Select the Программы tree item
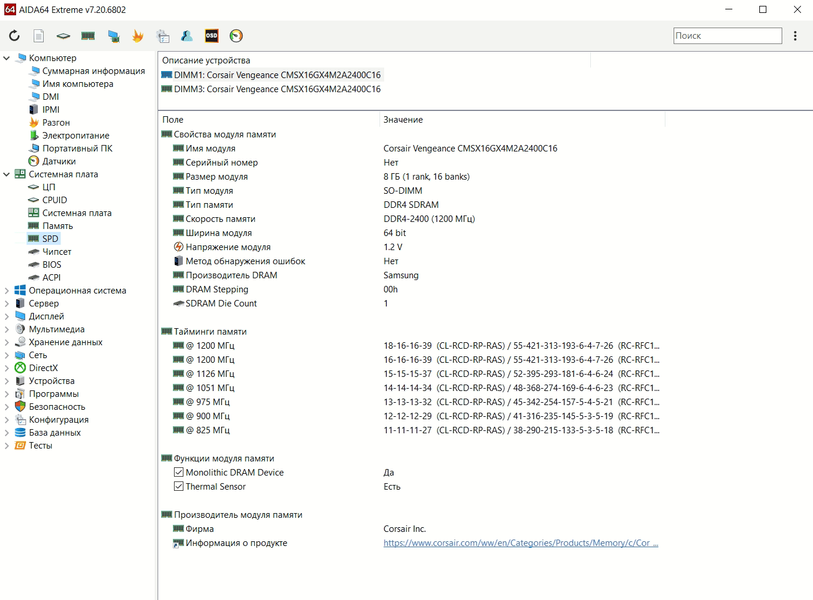The width and height of the screenshot is (813, 600). click(54, 394)
